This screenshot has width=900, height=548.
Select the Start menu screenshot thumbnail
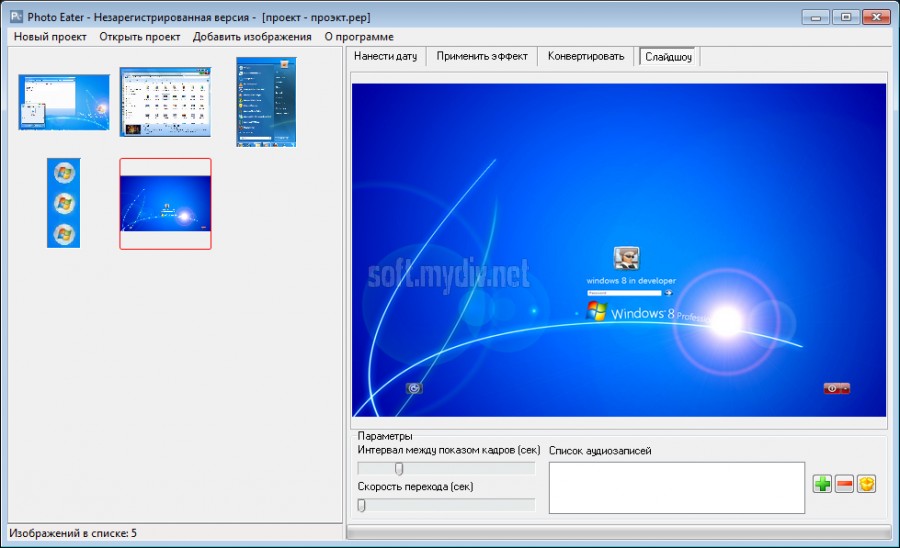[266, 102]
